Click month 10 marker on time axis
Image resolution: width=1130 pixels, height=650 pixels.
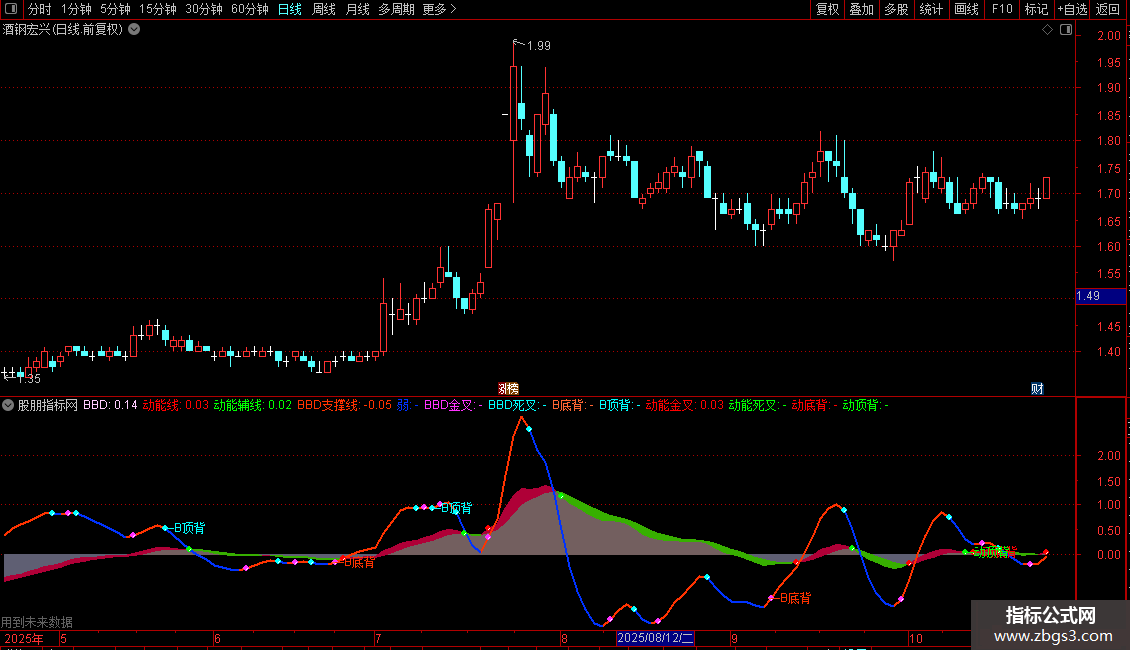915,638
